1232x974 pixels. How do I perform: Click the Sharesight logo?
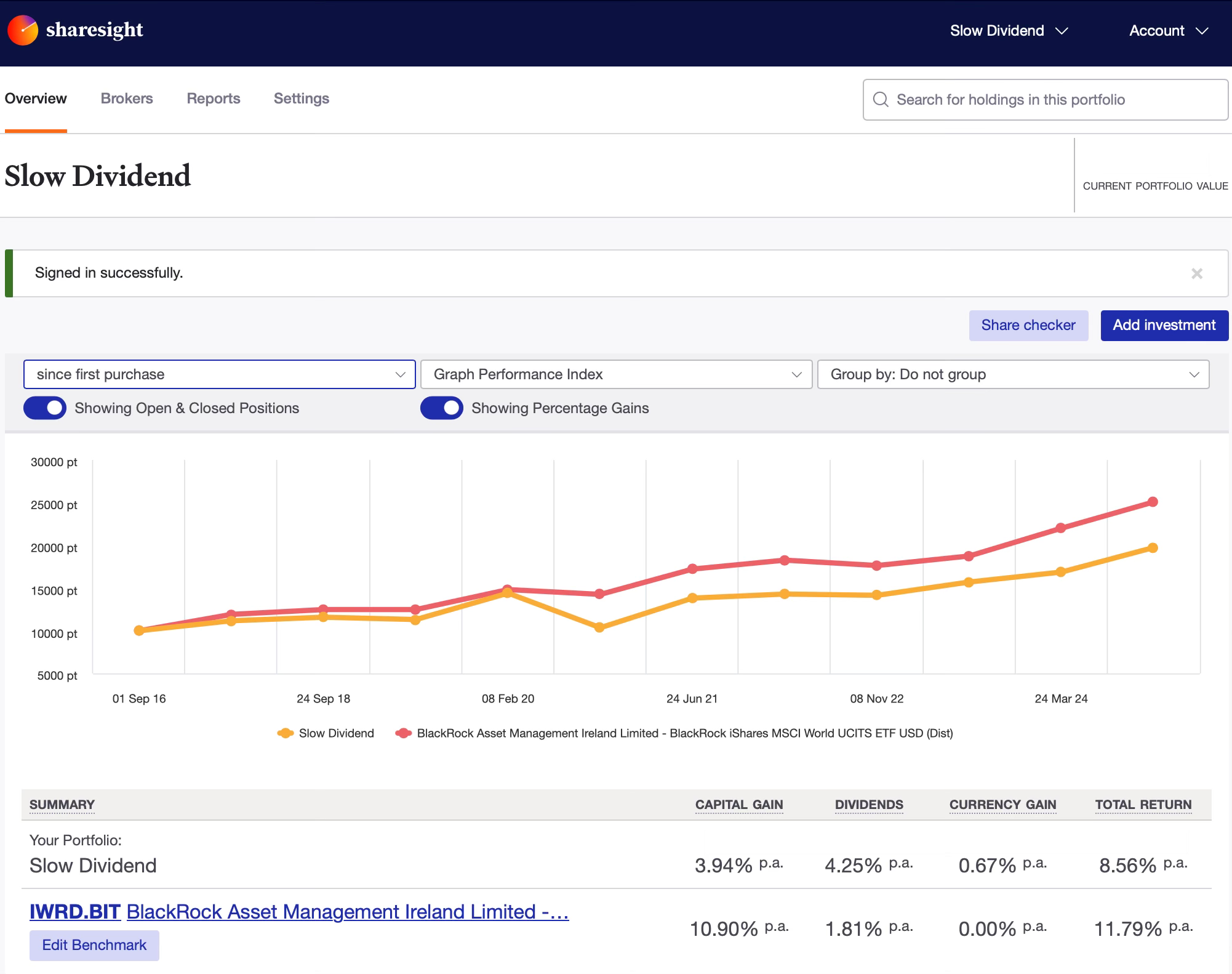coord(75,30)
